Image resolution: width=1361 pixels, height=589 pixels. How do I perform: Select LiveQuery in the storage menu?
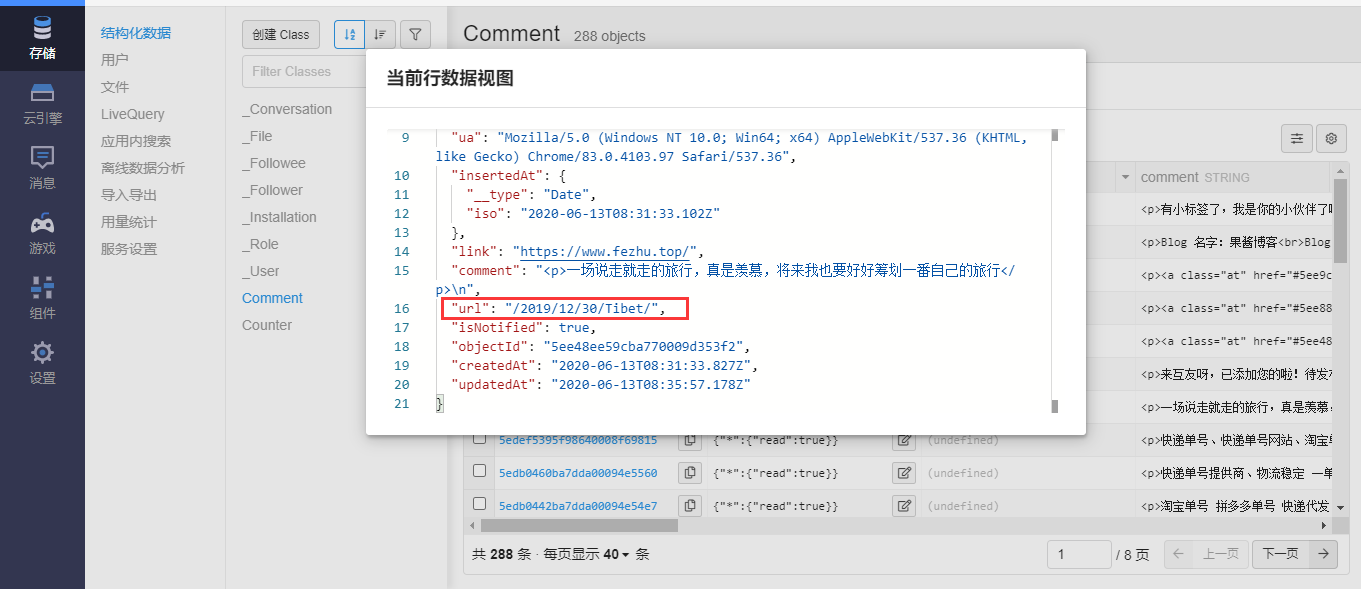point(132,114)
